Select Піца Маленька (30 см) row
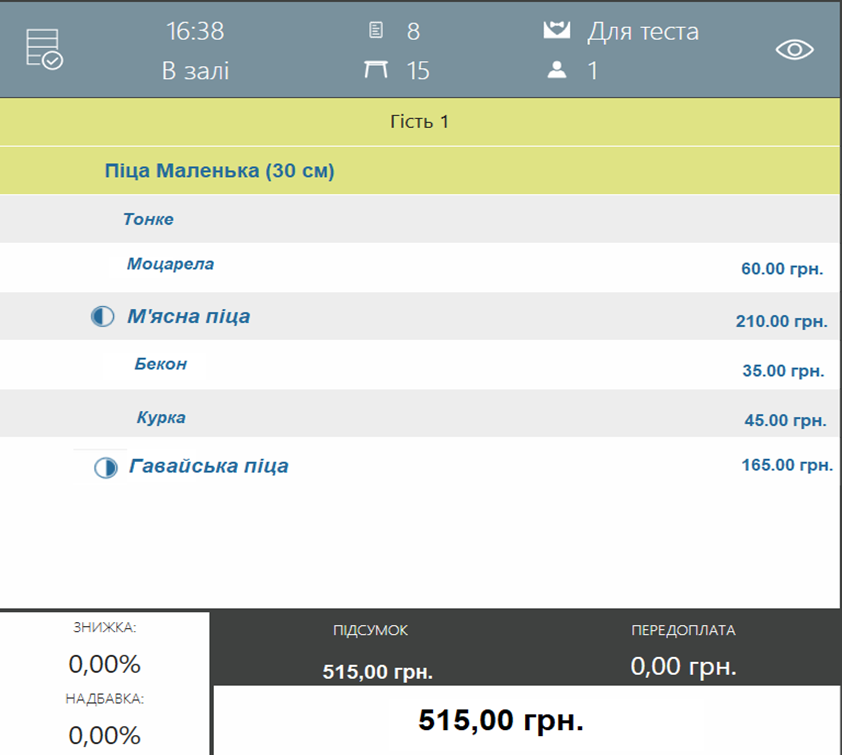The height and width of the screenshot is (755, 842). coord(420,171)
